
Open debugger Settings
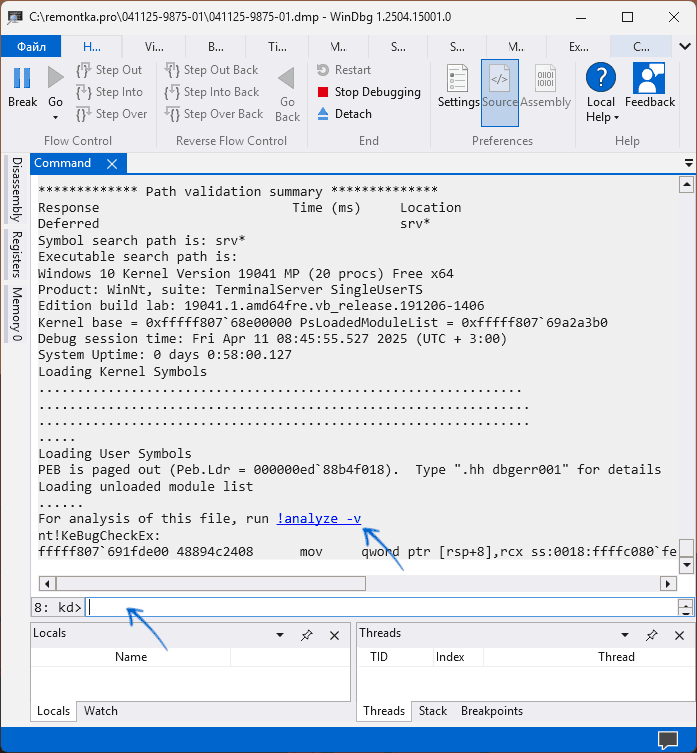[458, 87]
